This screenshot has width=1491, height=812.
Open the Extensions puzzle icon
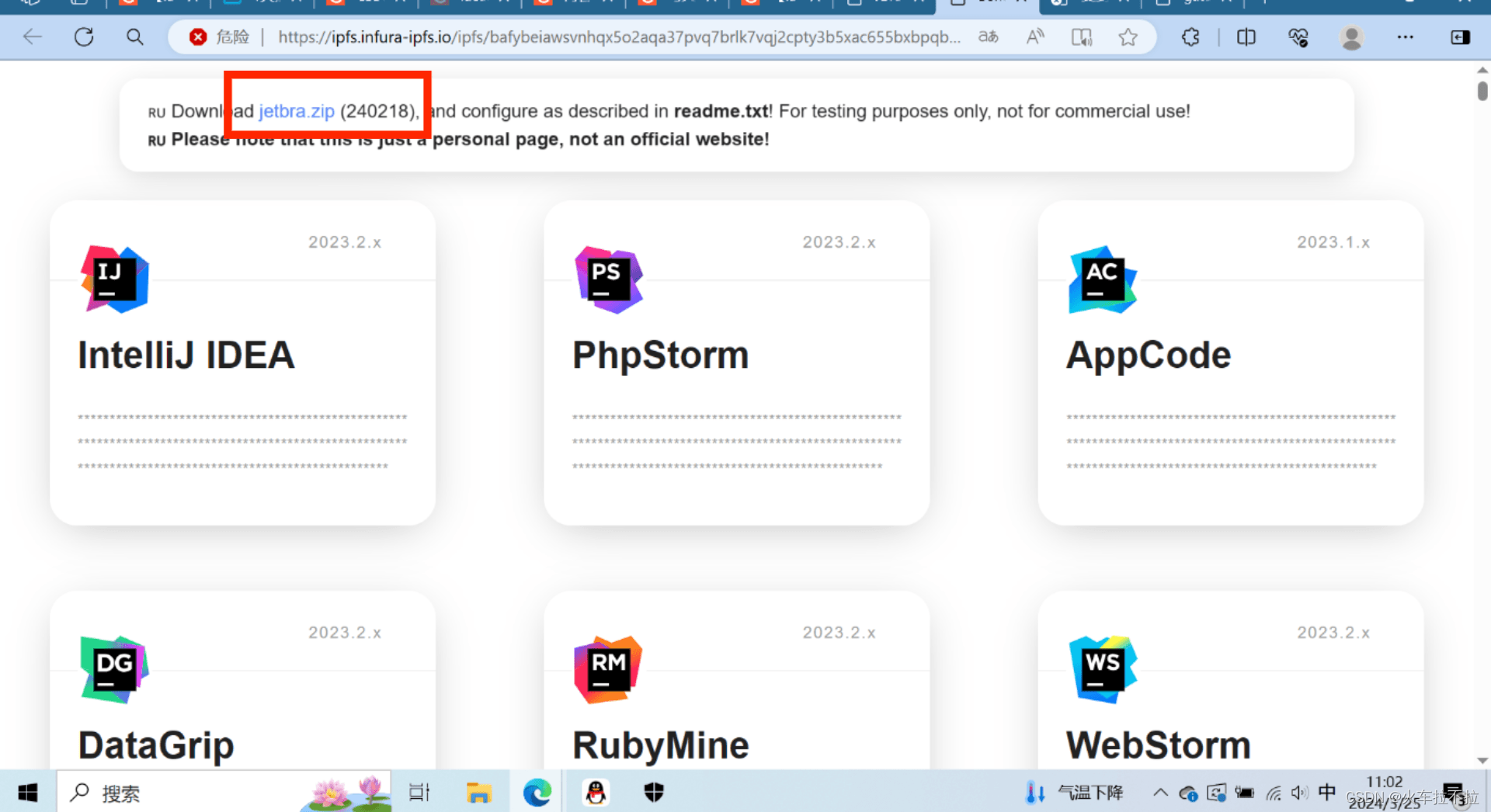coord(1190,36)
